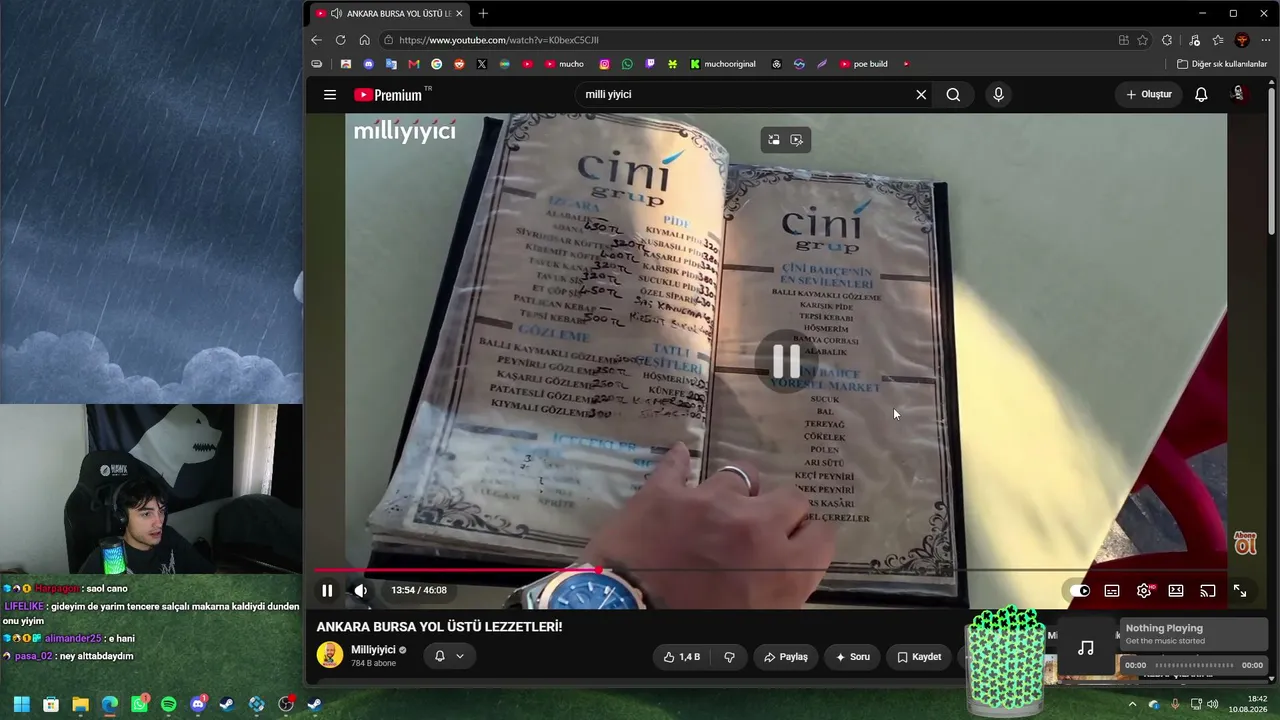Open OBS Studio from the taskbar

click(286, 704)
